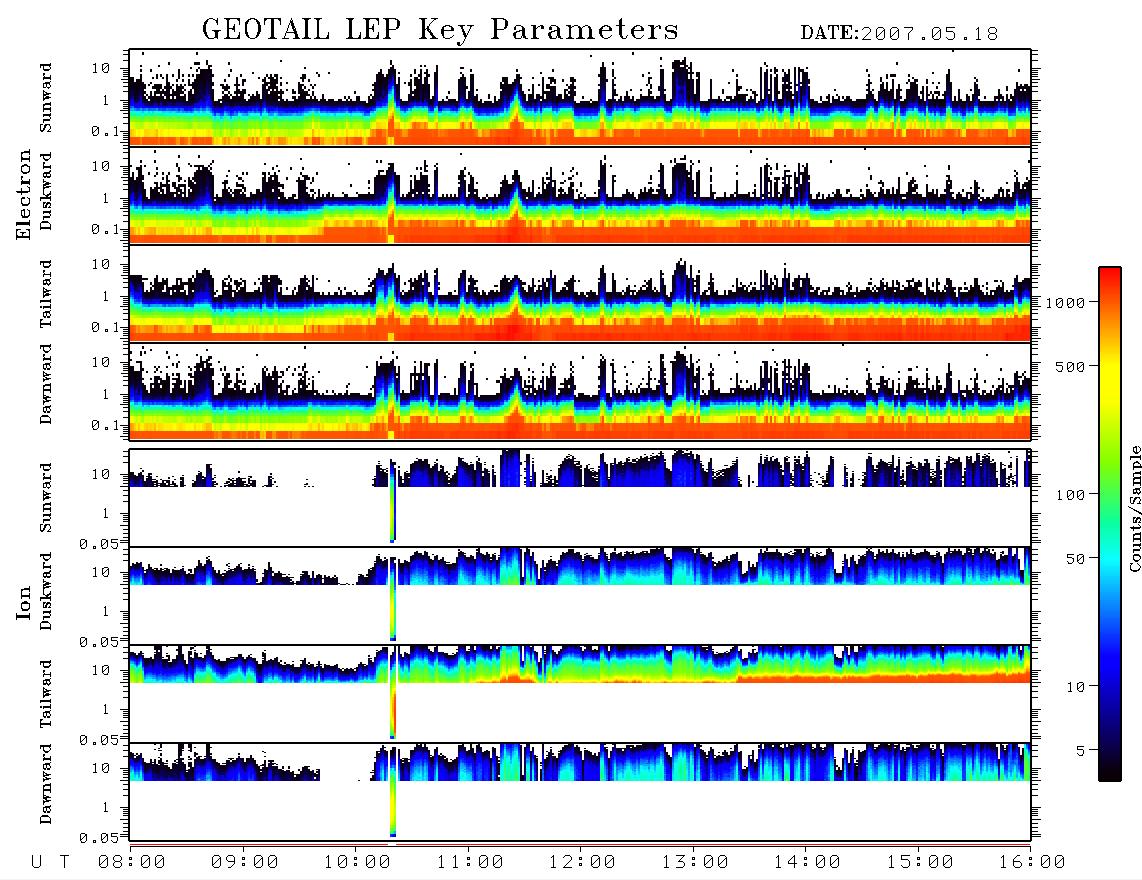The width and height of the screenshot is (1142, 880).
Task: Click the rainbow color bar legend
Action: coord(1110,524)
